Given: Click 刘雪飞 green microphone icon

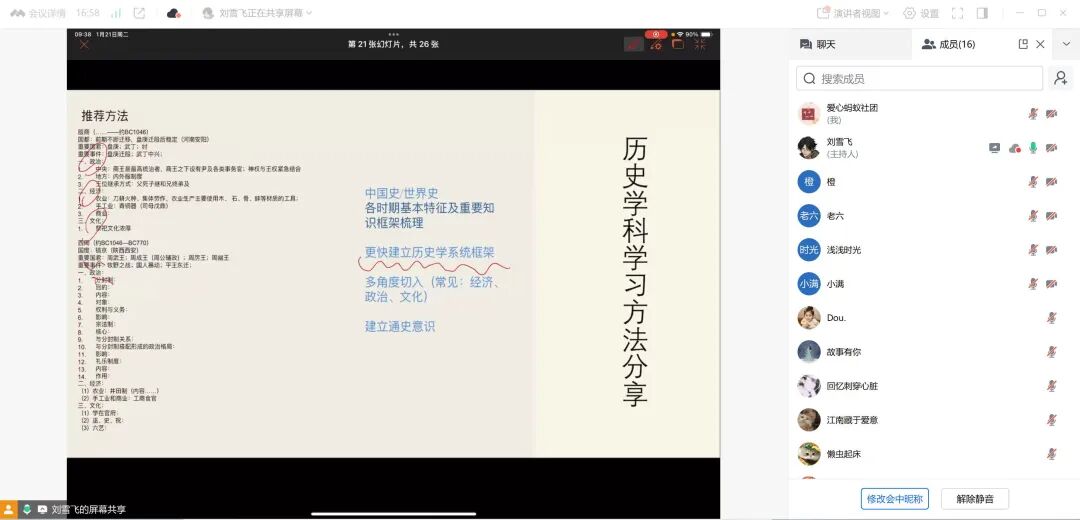Looking at the screenshot, I should coord(1033,147).
